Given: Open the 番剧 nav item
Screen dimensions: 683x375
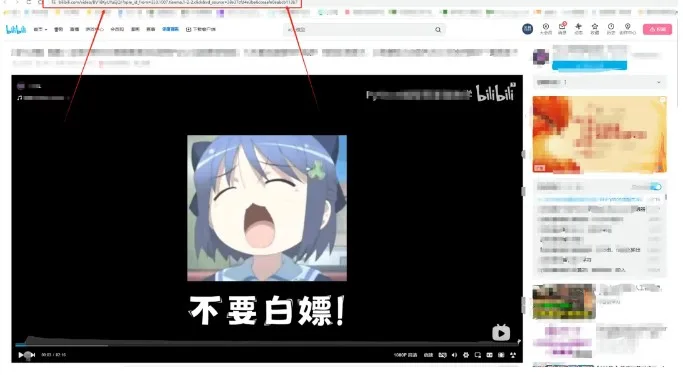Looking at the screenshot, I should (x=58, y=29).
